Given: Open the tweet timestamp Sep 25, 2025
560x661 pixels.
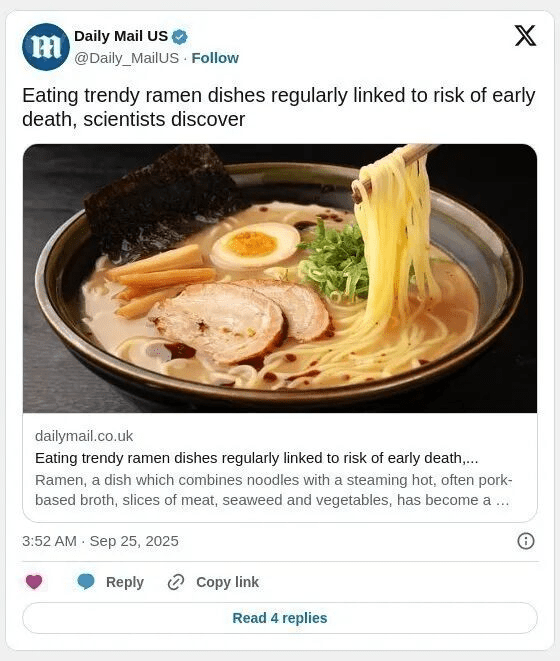Looking at the screenshot, I should (134, 541).
